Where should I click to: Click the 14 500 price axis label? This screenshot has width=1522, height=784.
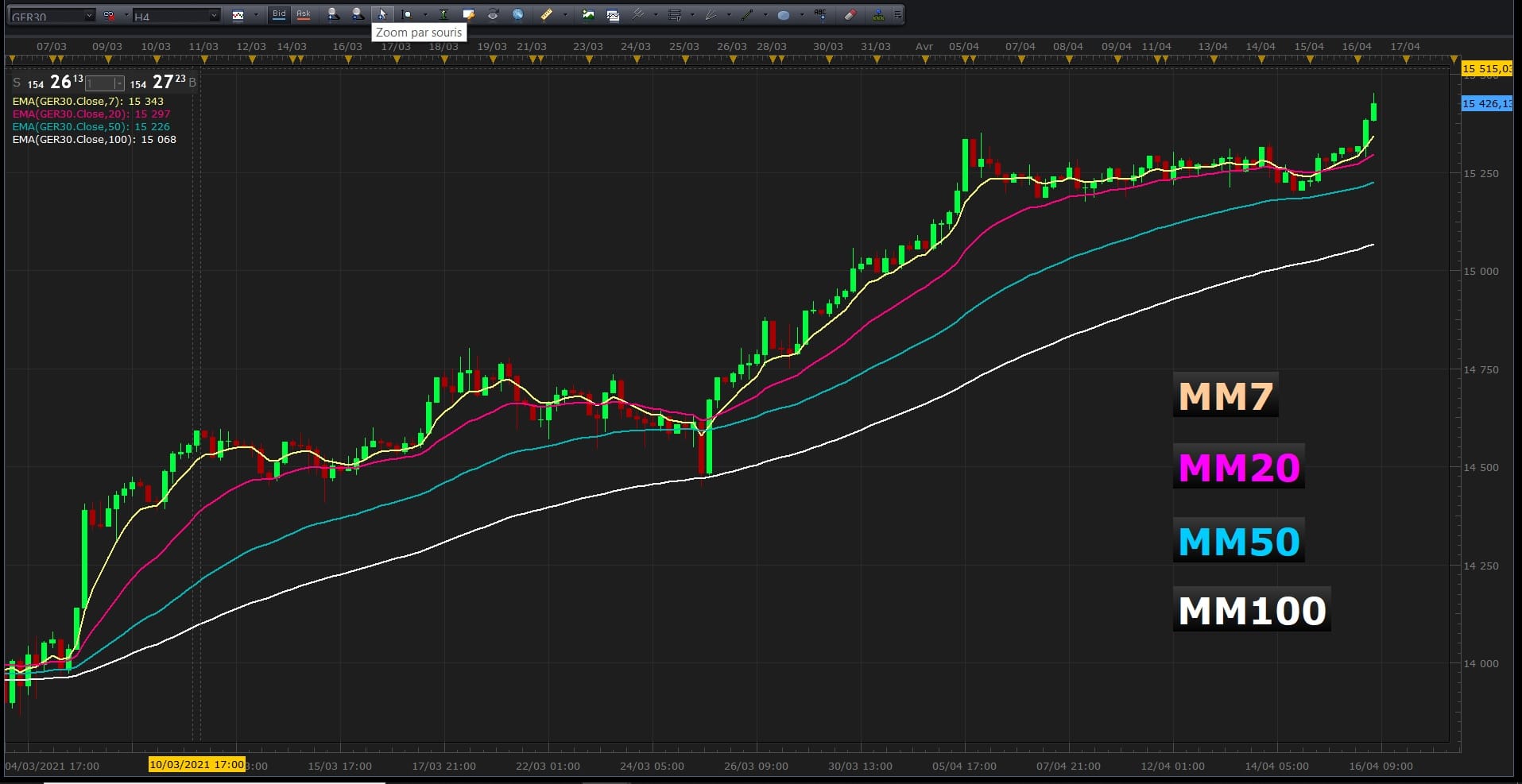click(1481, 467)
